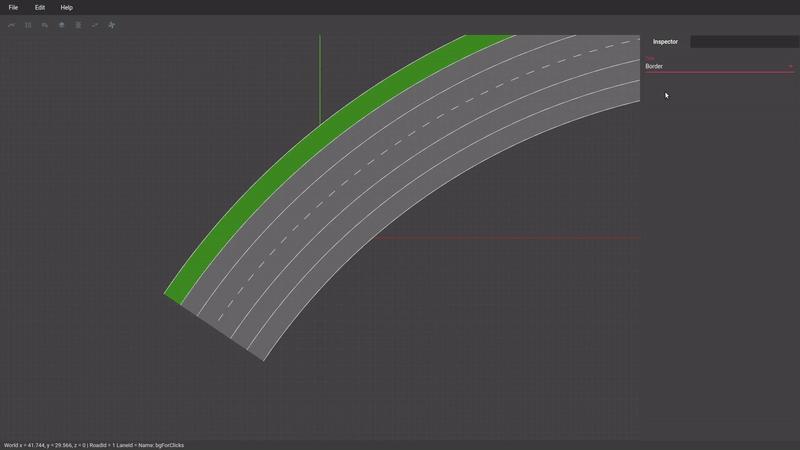800x450 pixels.
Task: Select the seventh toolbar star-shaped tool icon
Action: 112,25
